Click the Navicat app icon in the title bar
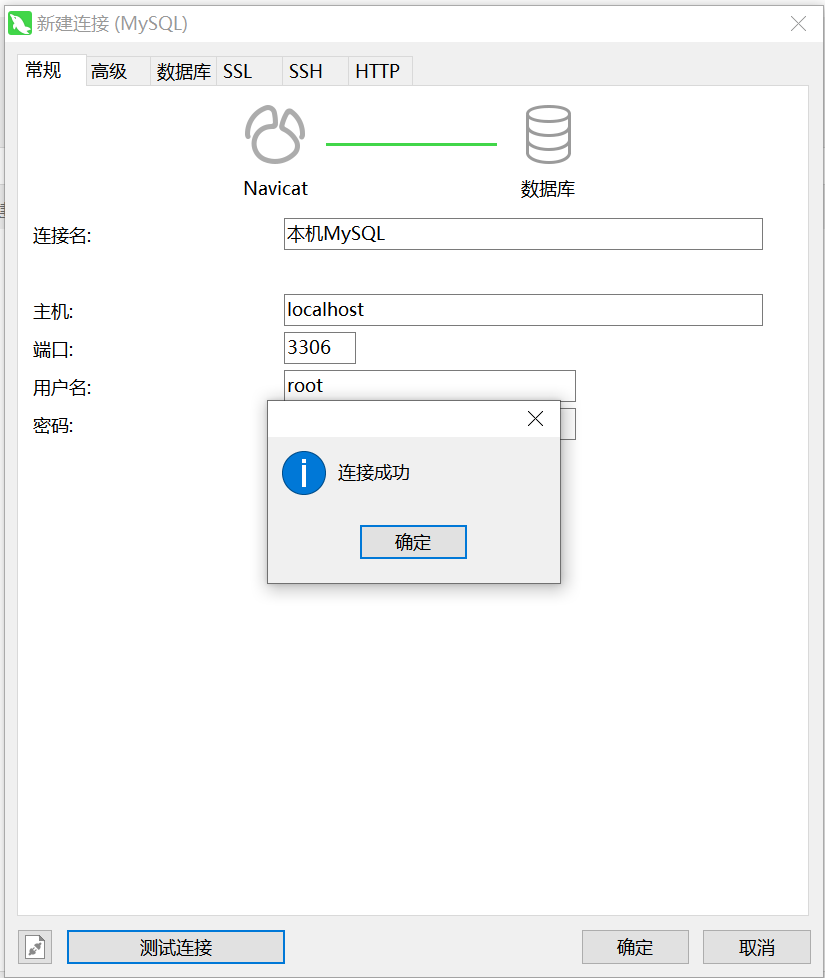This screenshot has width=825, height=978. coord(20,22)
